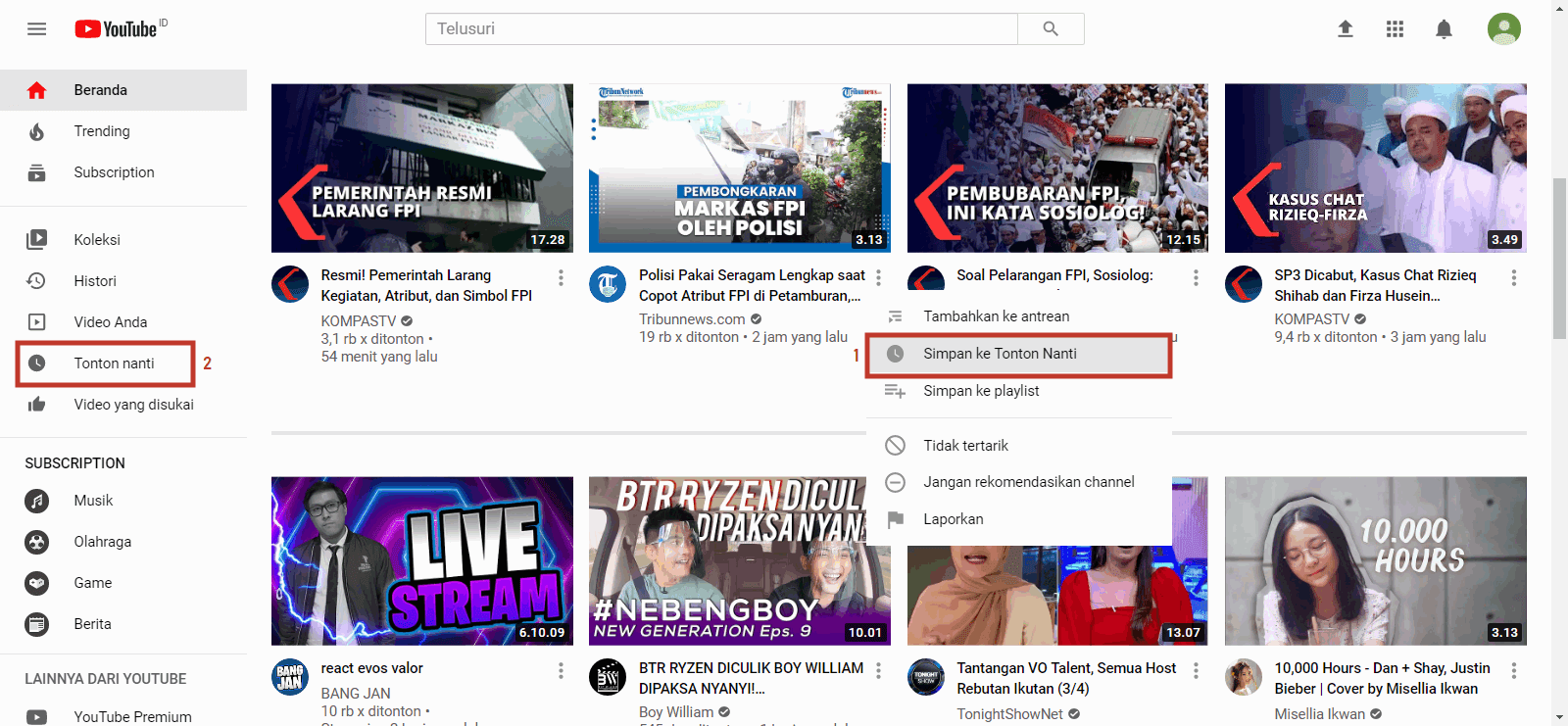Open options for Tantangan VO Talent video
This screenshot has width=1568, height=726.
click(1196, 670)
